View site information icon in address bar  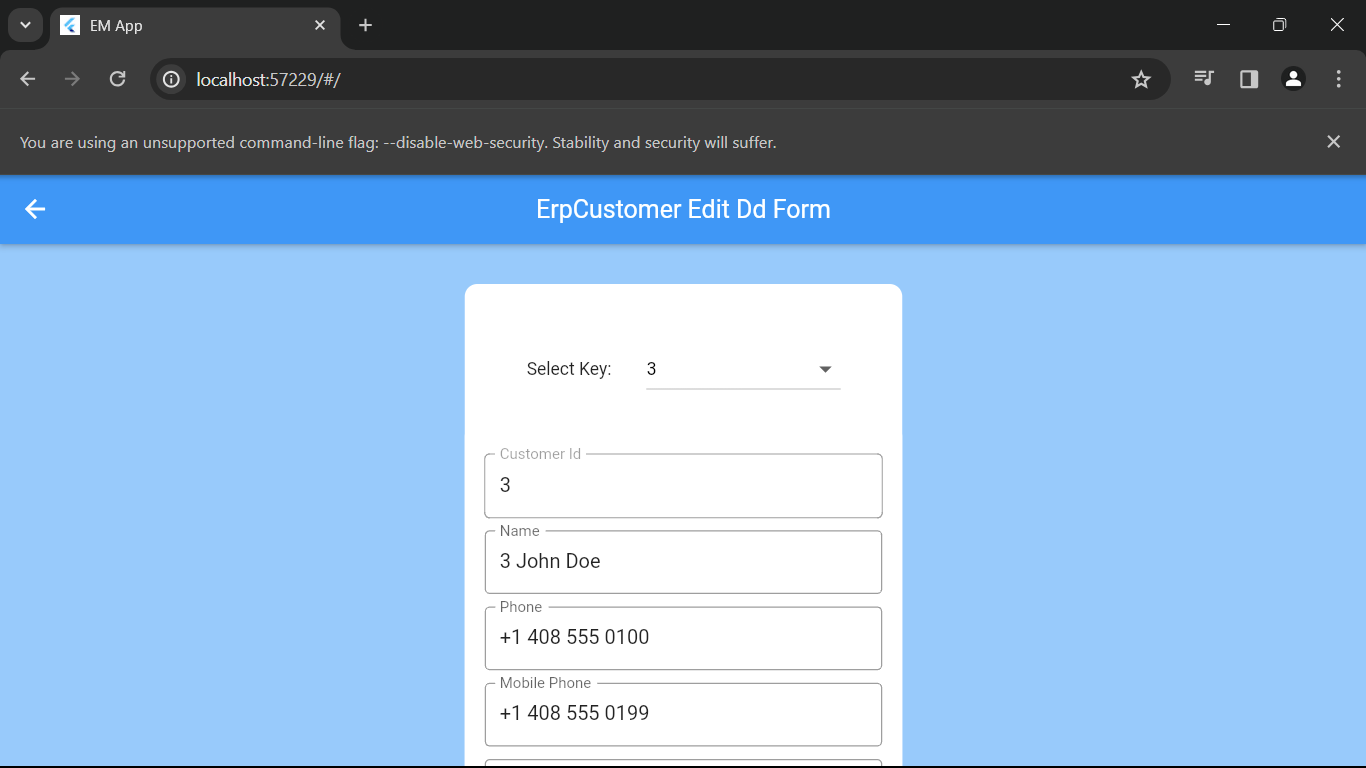click(172, 79)
